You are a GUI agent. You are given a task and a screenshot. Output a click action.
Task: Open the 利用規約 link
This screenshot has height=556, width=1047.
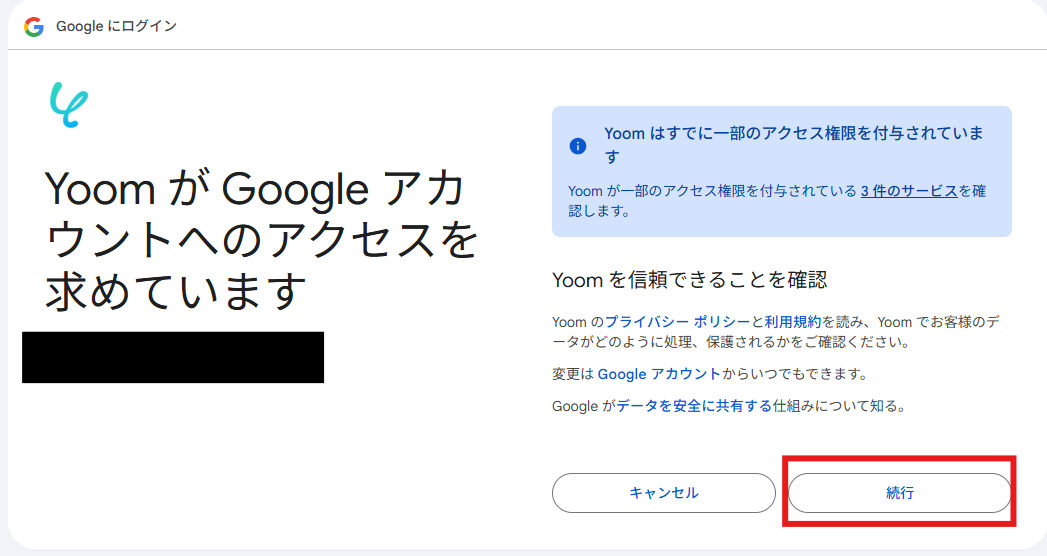793,322
